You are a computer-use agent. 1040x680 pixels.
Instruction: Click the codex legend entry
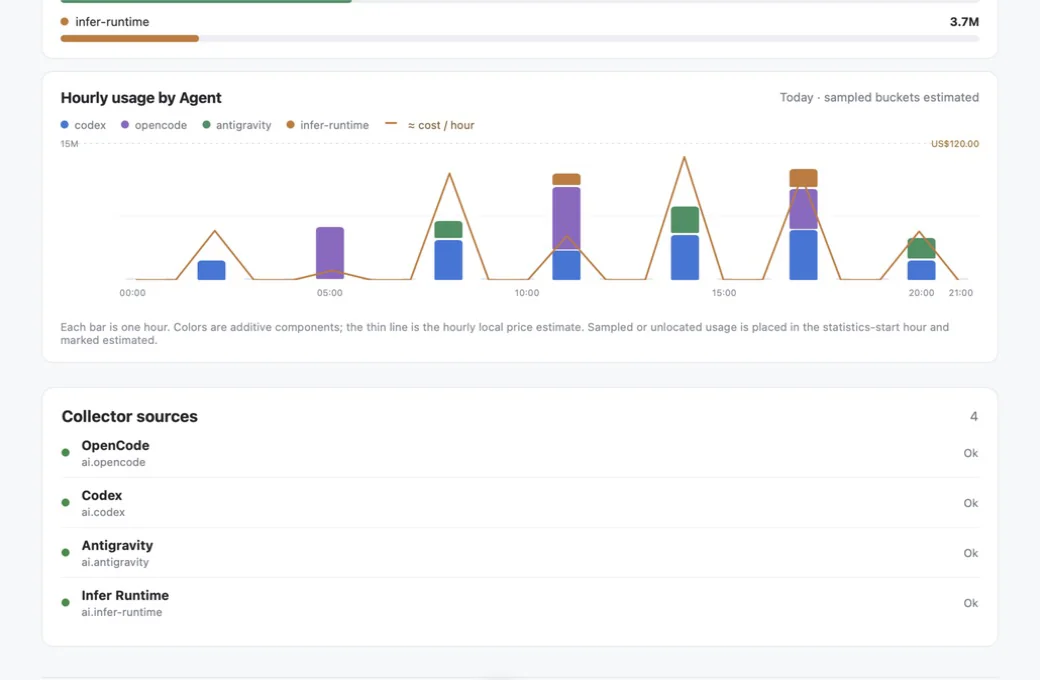pos(83,125)
